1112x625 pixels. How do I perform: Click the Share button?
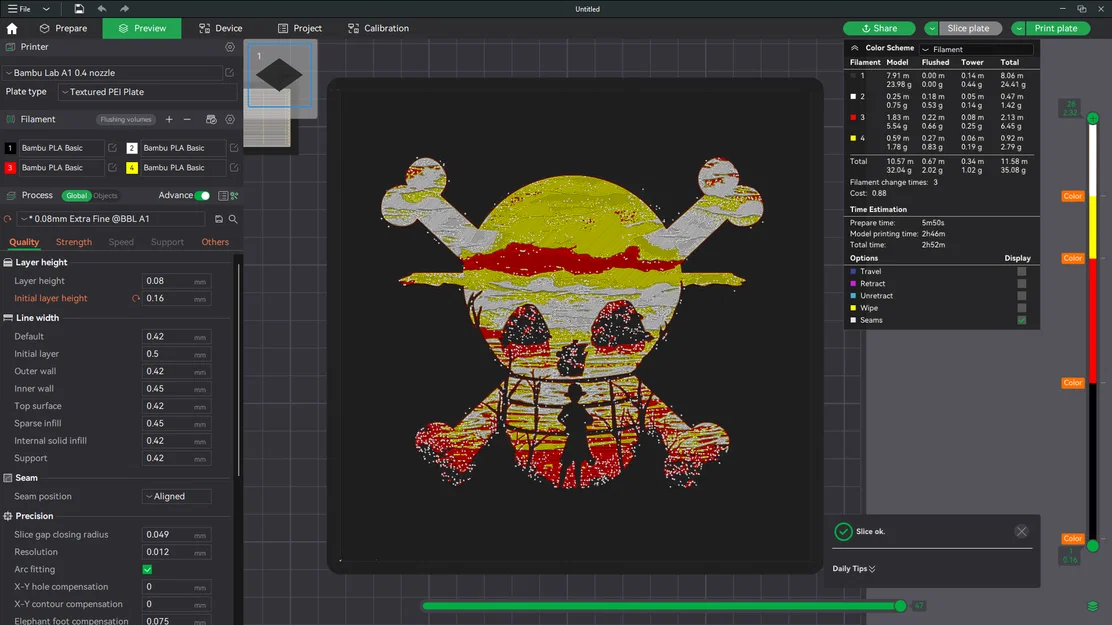881,28
